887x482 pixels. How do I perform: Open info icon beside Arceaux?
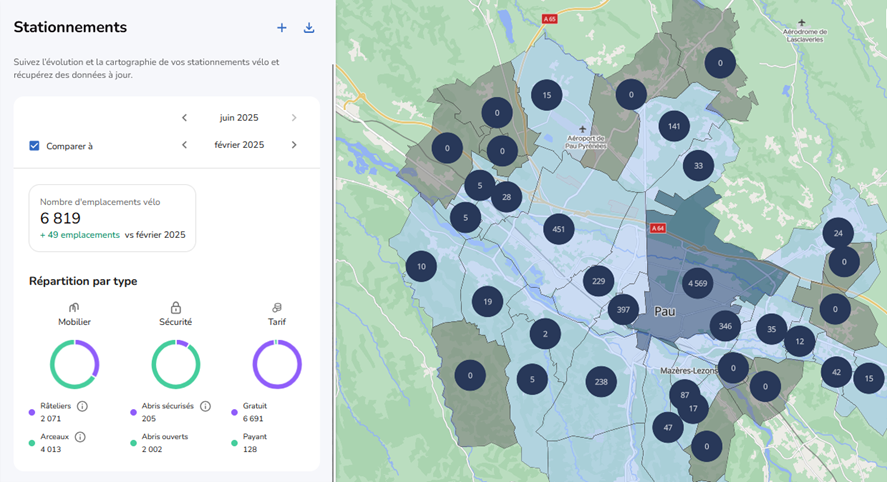click(x=80, y=437)
